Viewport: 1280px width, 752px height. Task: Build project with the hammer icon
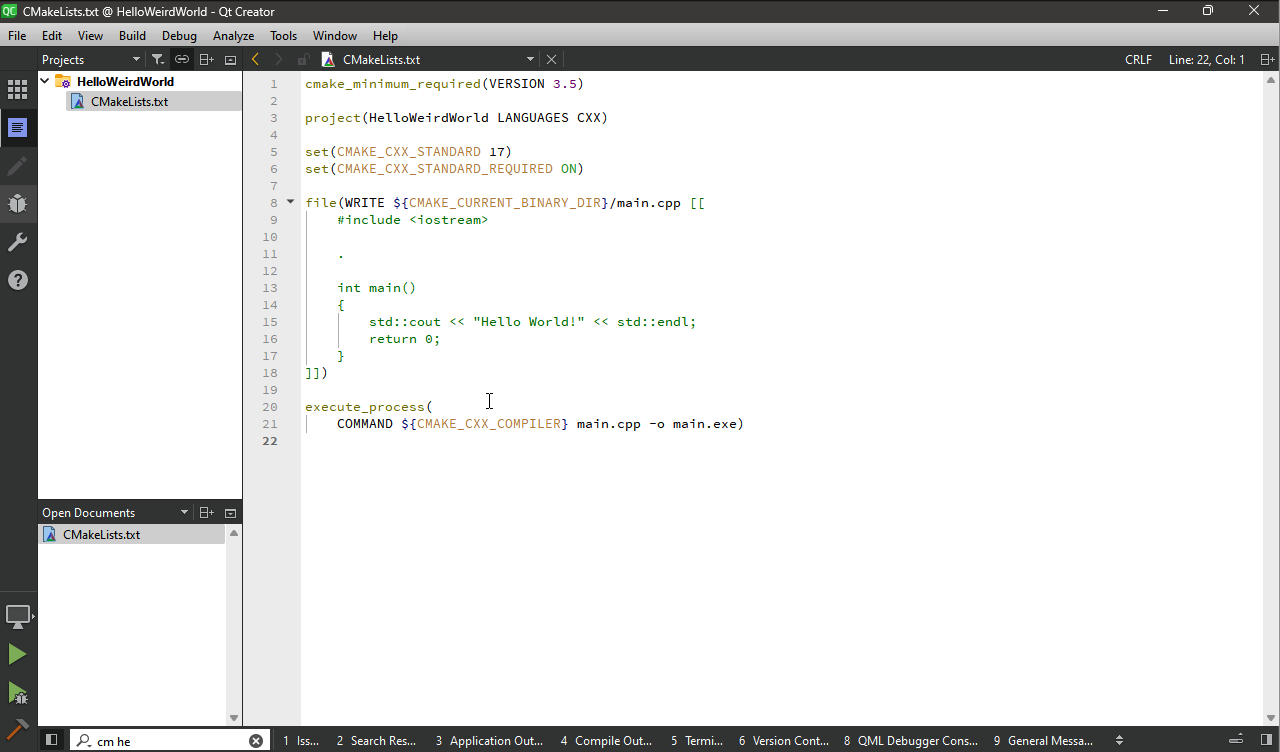pos(17,729)
